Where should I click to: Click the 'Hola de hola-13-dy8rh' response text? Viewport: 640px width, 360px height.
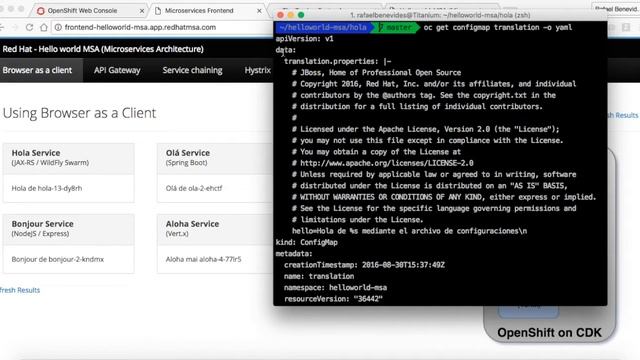tap(47, 188)
